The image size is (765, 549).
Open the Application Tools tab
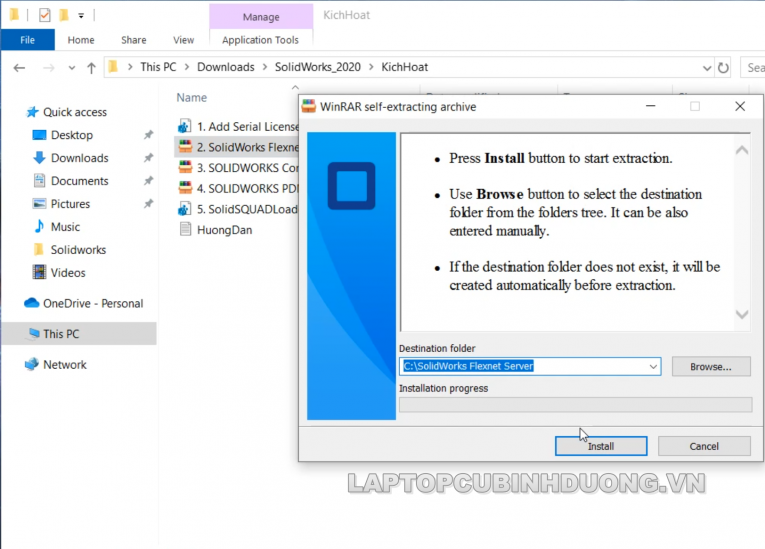260,40
